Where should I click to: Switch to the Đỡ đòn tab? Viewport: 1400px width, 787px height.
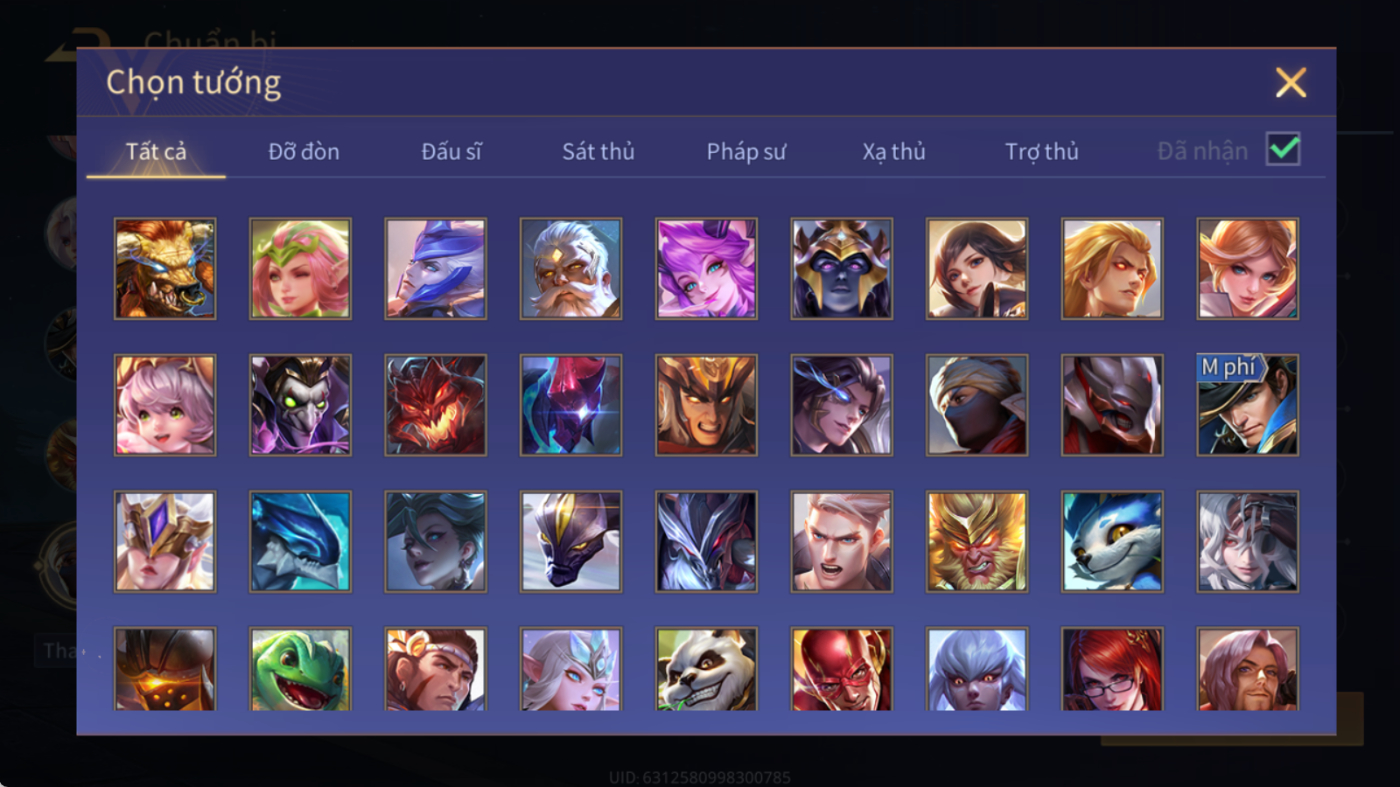tap(304, 152)
